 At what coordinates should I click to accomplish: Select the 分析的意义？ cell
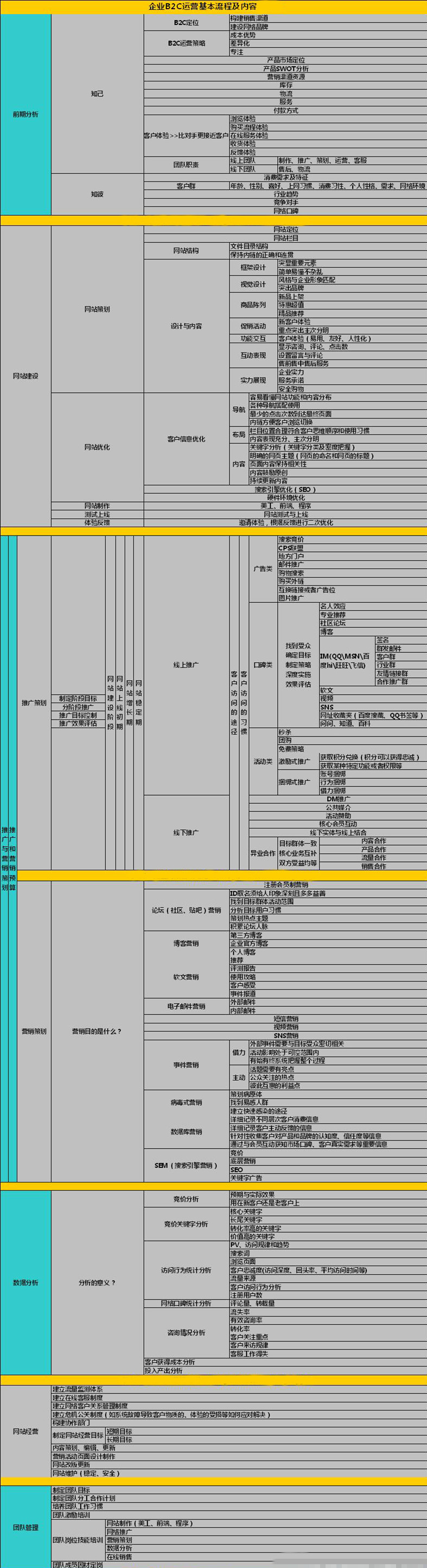click(97, 1282)
